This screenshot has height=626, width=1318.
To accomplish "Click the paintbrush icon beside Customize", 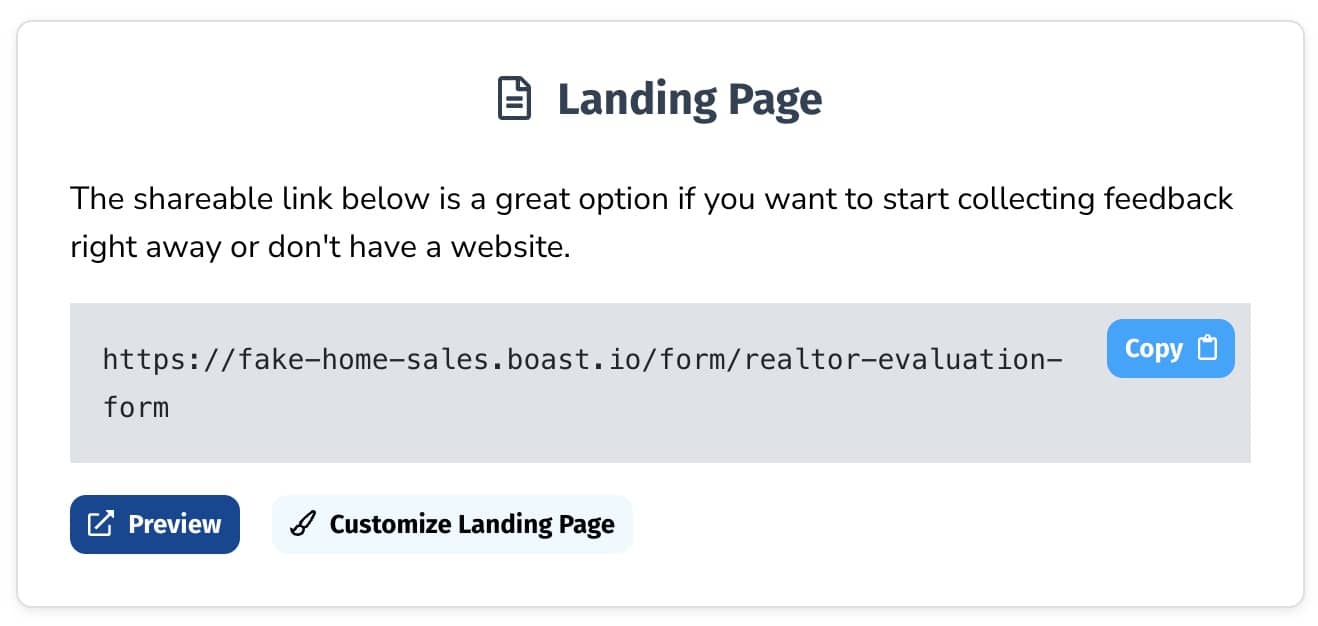I will click(x=303, y=524).
